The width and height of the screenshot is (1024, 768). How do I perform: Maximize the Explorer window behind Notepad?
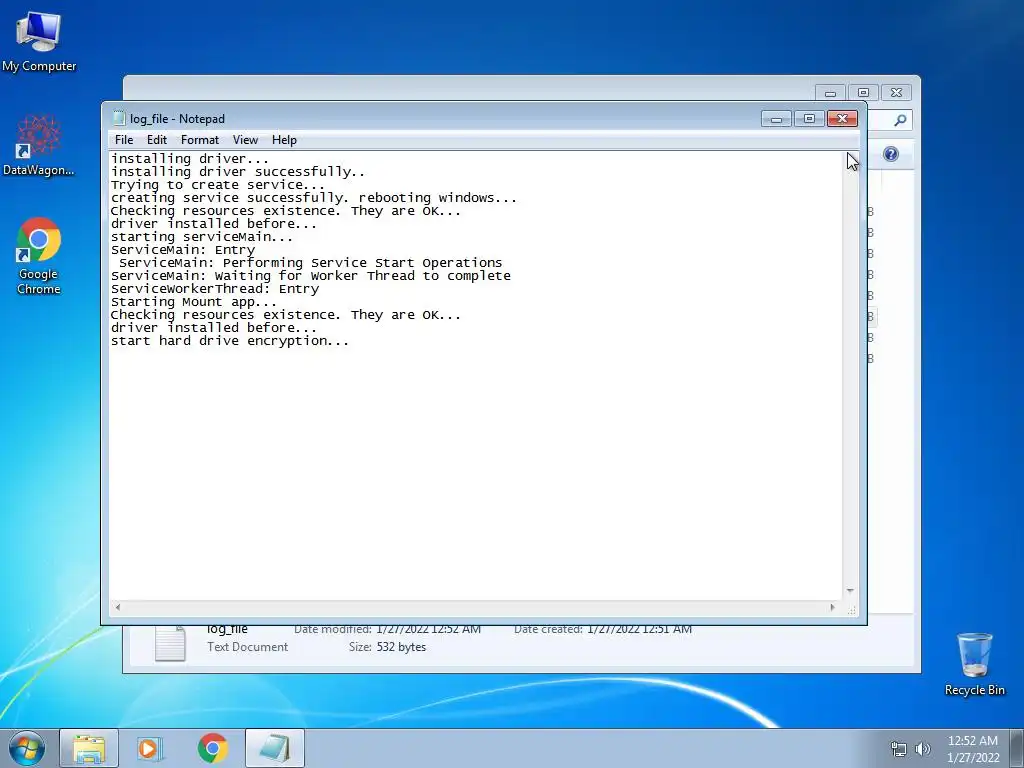point(863,93)
